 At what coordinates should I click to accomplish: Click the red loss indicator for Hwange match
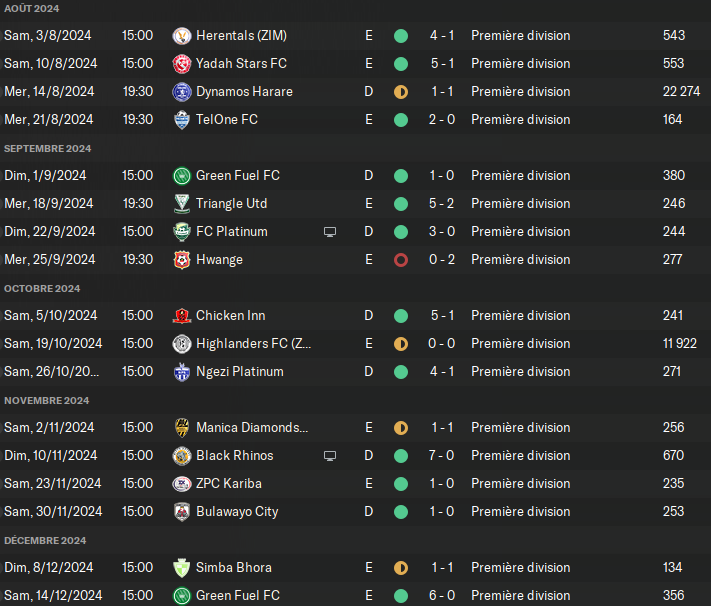click(401, 260)
